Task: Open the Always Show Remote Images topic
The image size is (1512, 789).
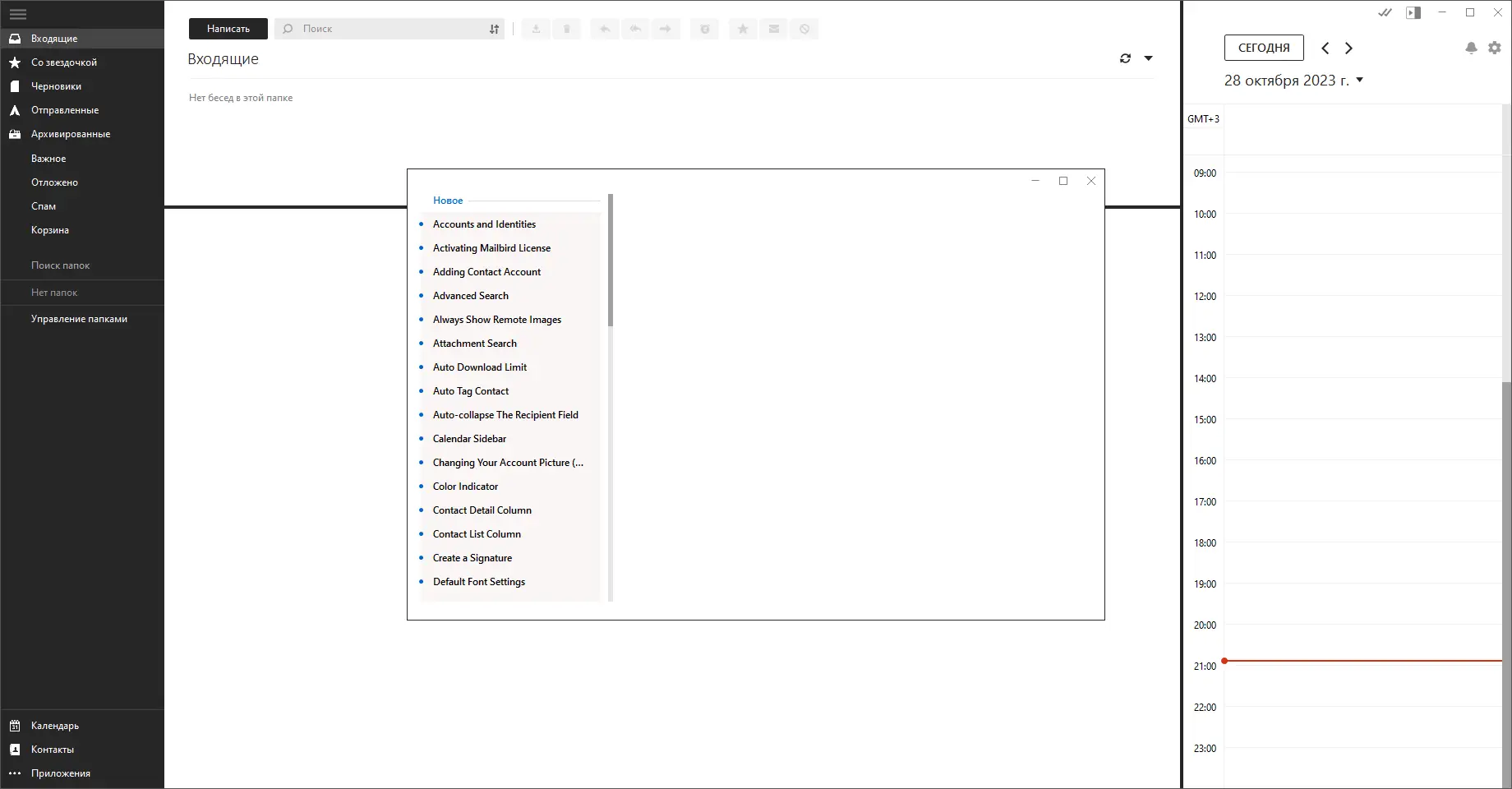Action: click(509, 320)
